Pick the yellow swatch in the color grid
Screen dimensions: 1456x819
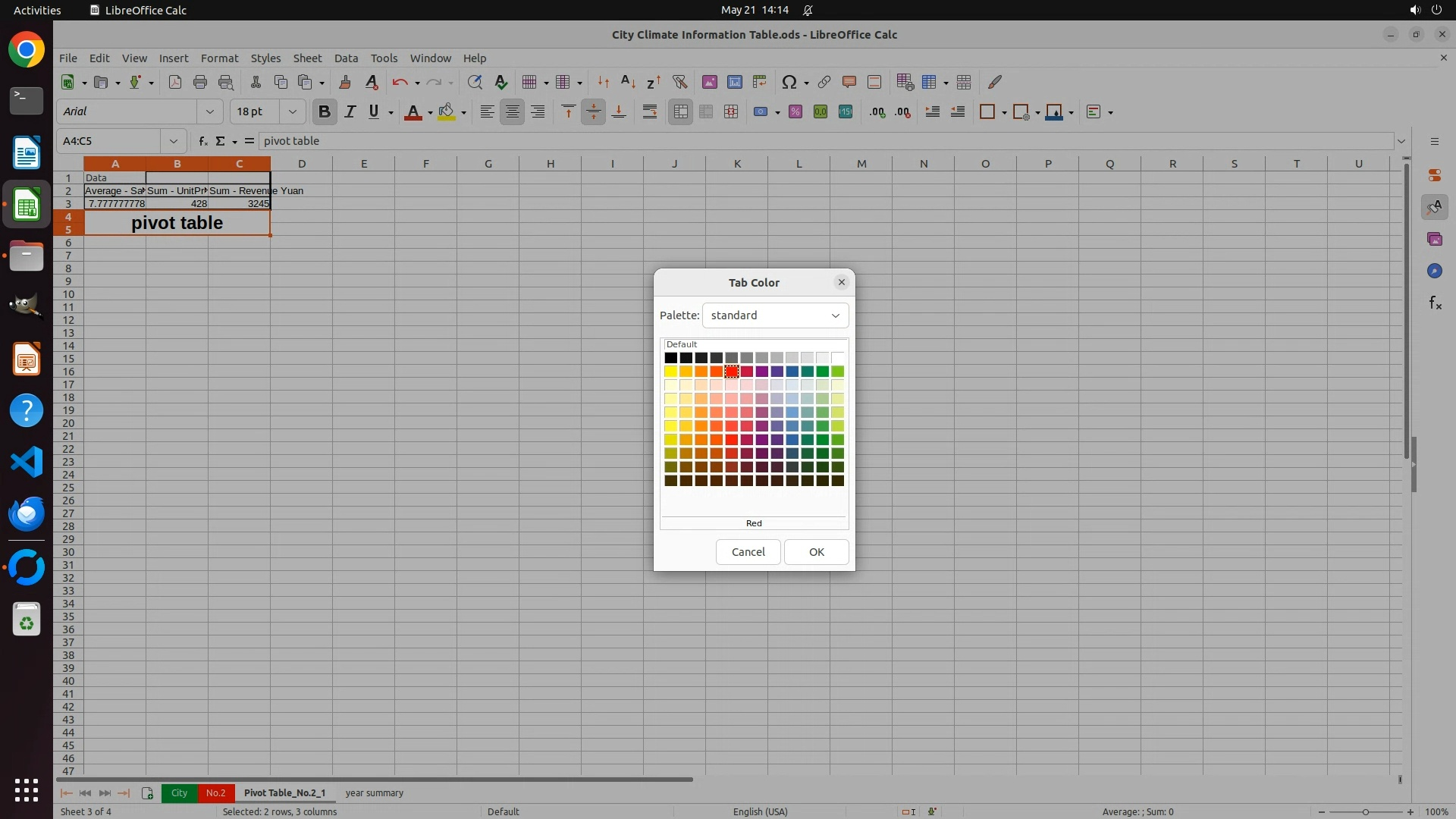click(670, 372)
